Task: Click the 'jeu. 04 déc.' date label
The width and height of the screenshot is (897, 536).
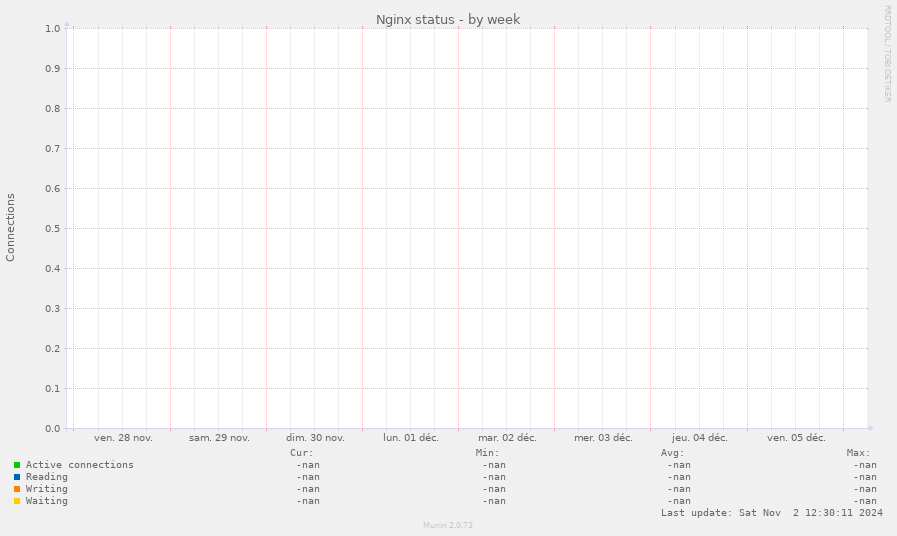Action: pos(700,438)
